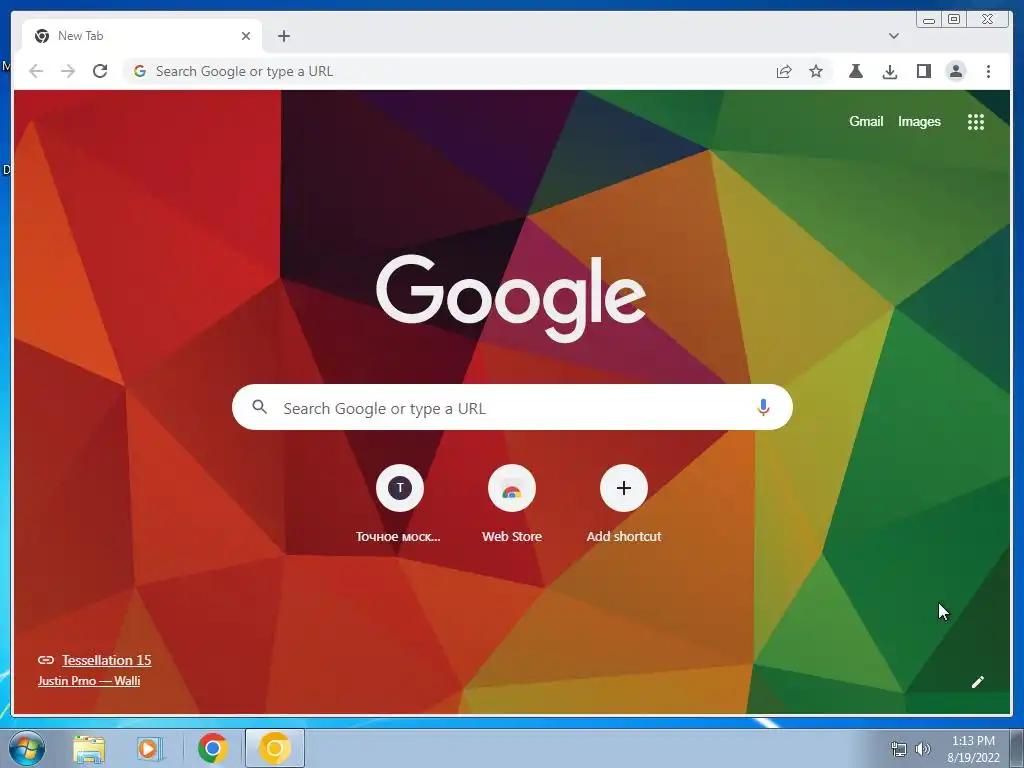Open the share this page icon
Image resolution: width=1024 pixels, height=768 pixels.
pyautogui.click(x=784, y=71)
